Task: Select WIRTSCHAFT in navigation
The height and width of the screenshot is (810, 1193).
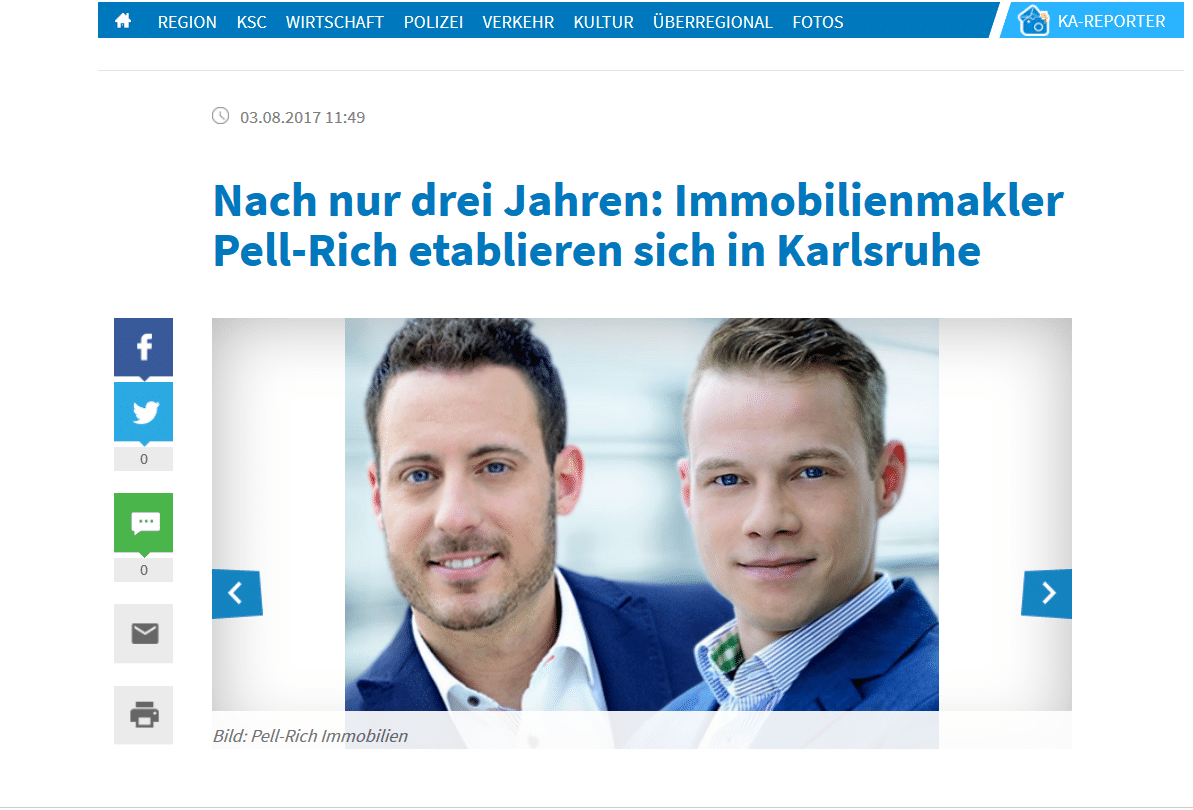Action: (x=335, y=22)
